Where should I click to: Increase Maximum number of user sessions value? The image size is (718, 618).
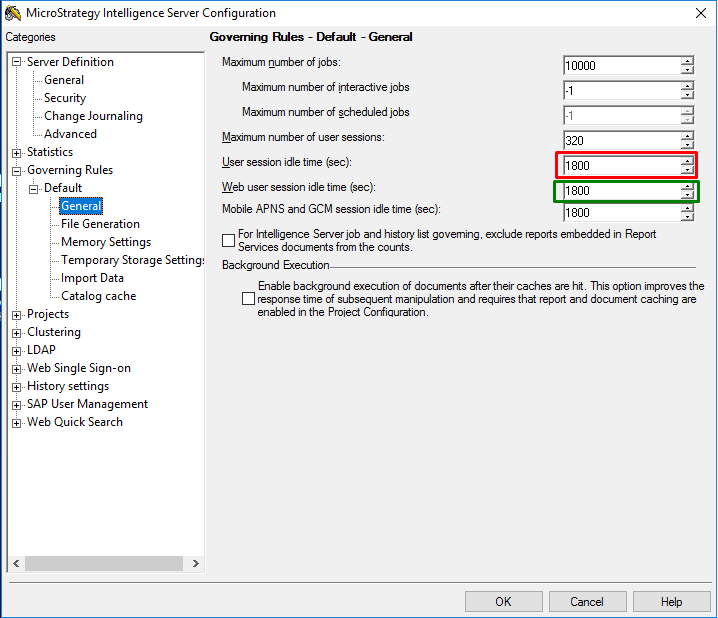point(687,136)
